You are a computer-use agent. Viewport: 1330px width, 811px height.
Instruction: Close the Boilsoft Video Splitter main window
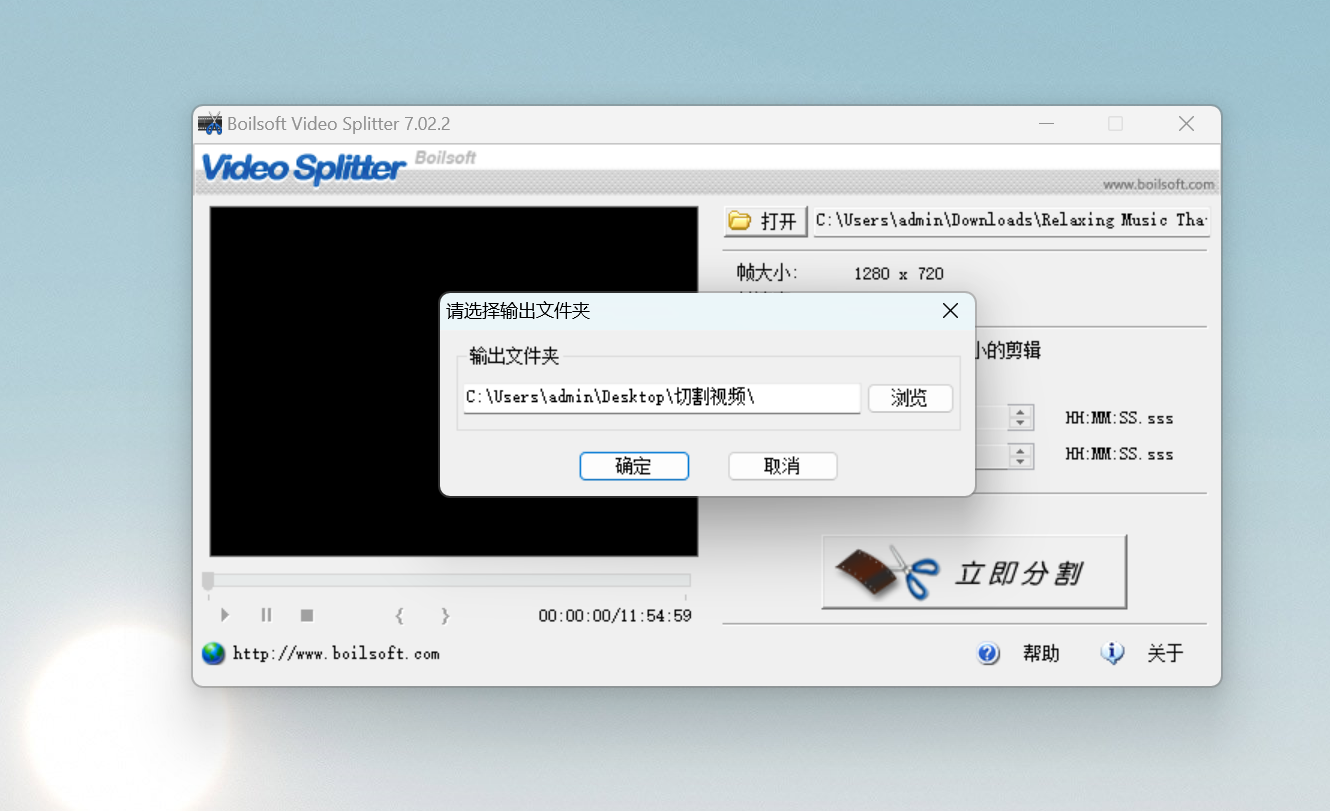(1186, 124)
